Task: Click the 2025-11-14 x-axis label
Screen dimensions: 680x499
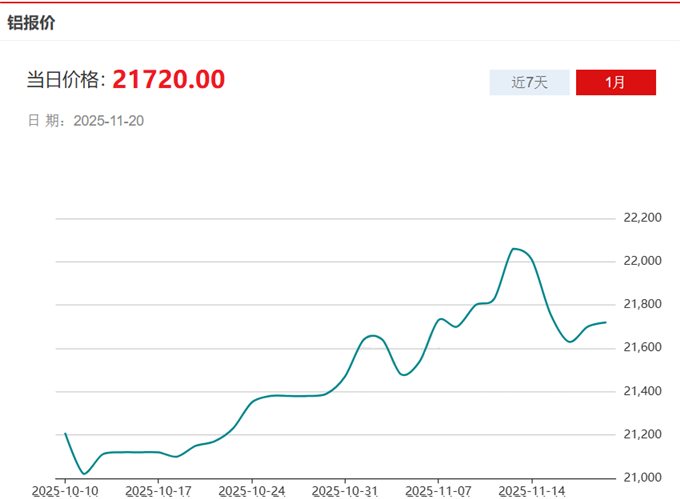Action: (531, 490)
